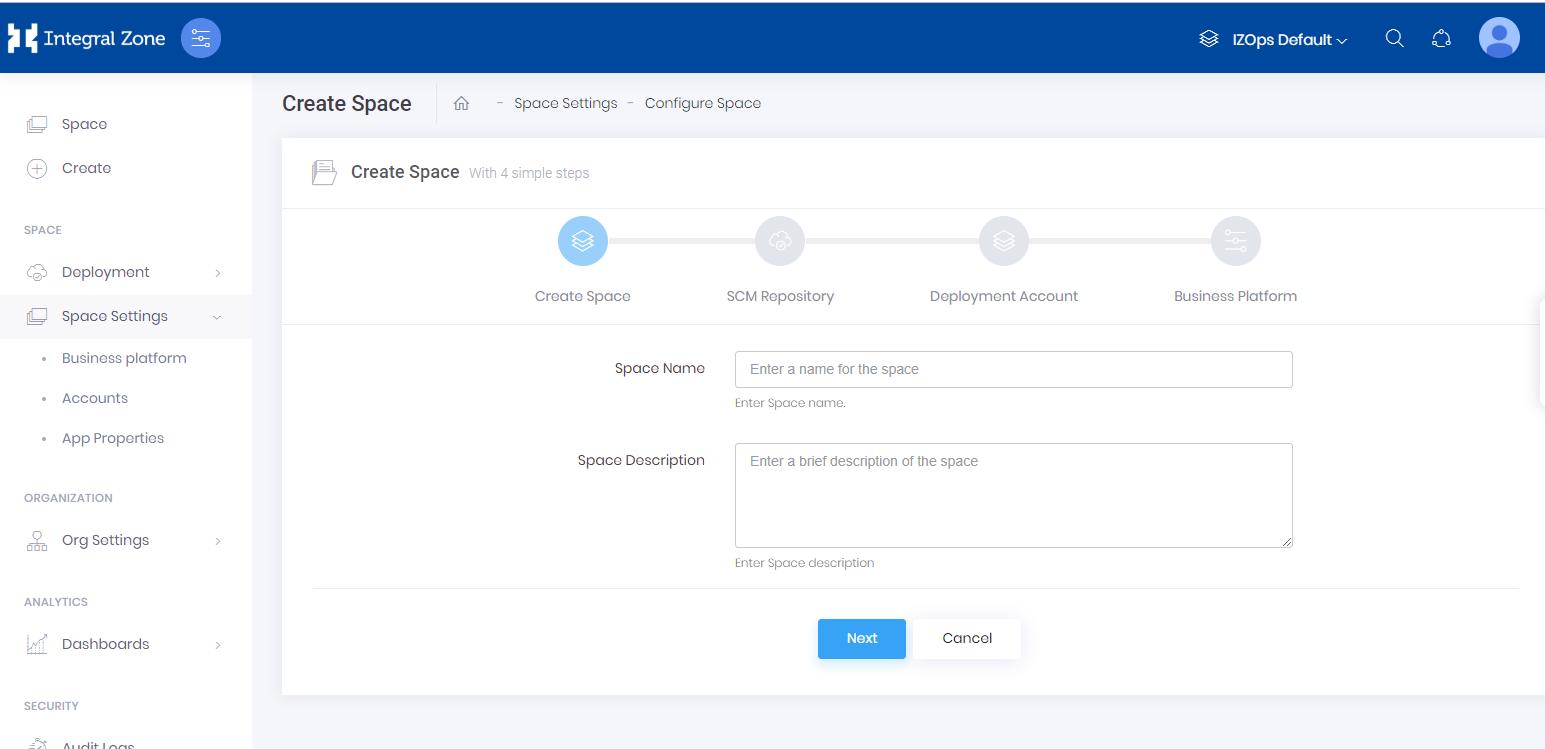Image resolution: width=1545 pixels, height=749 pixels.
Task: Click the Space icon in sidebar
Action: (37, 124)
